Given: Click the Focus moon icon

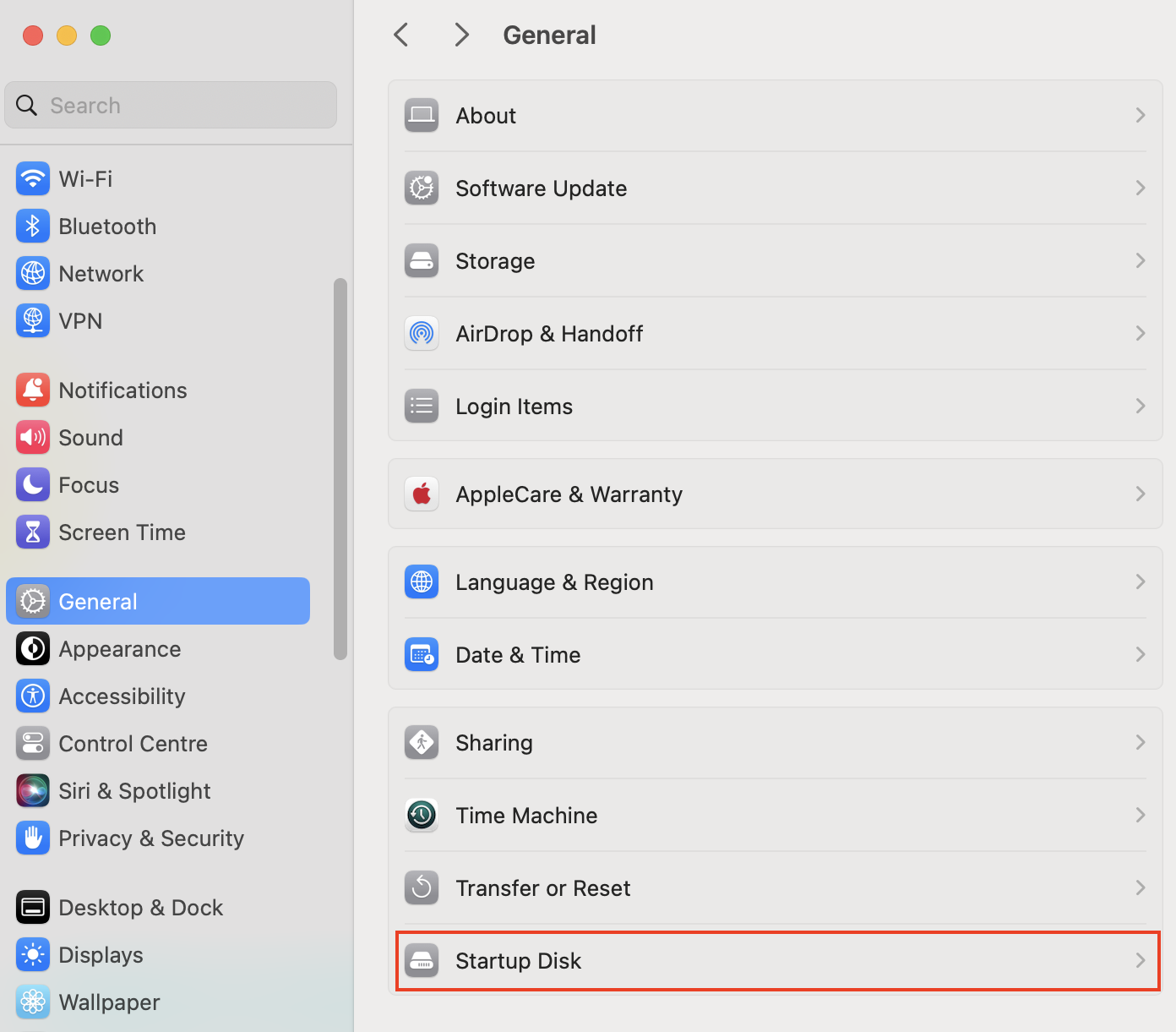Looking at the screenshot, I should (33, 485).
